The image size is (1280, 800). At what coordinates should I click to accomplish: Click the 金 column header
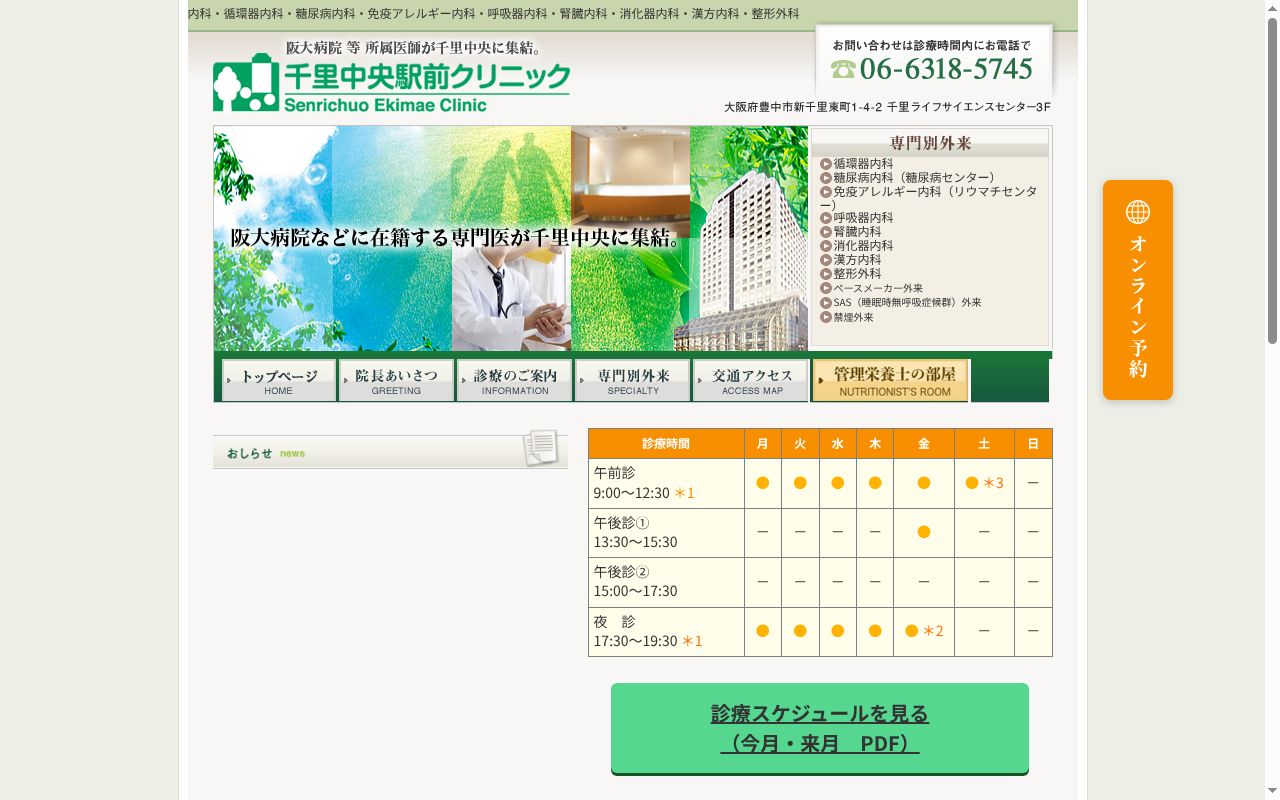(x=924, y=443)
